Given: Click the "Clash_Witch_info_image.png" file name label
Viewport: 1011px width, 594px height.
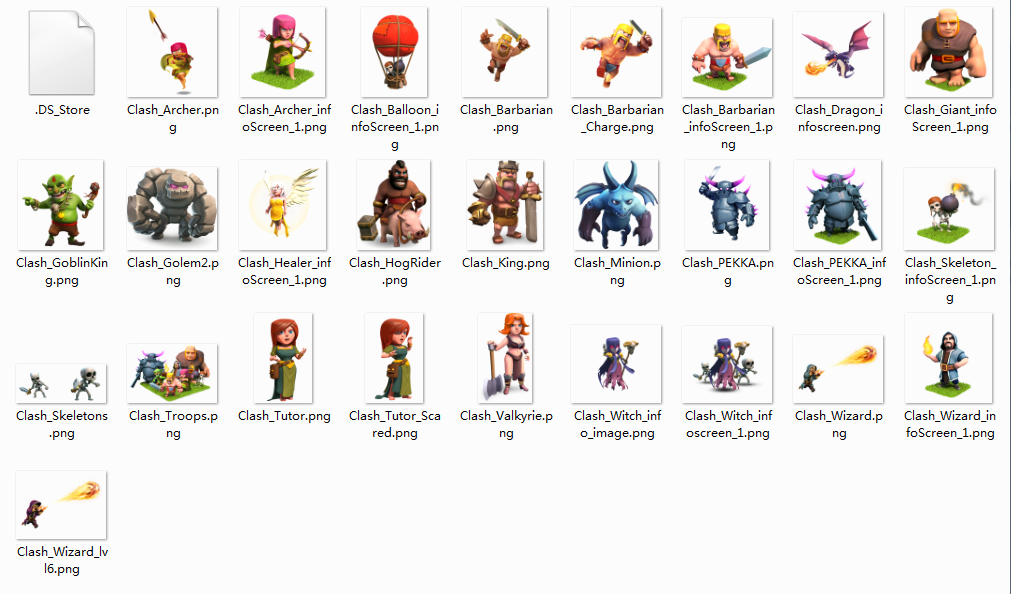Looking at the screenshot, I should point(617,424).
